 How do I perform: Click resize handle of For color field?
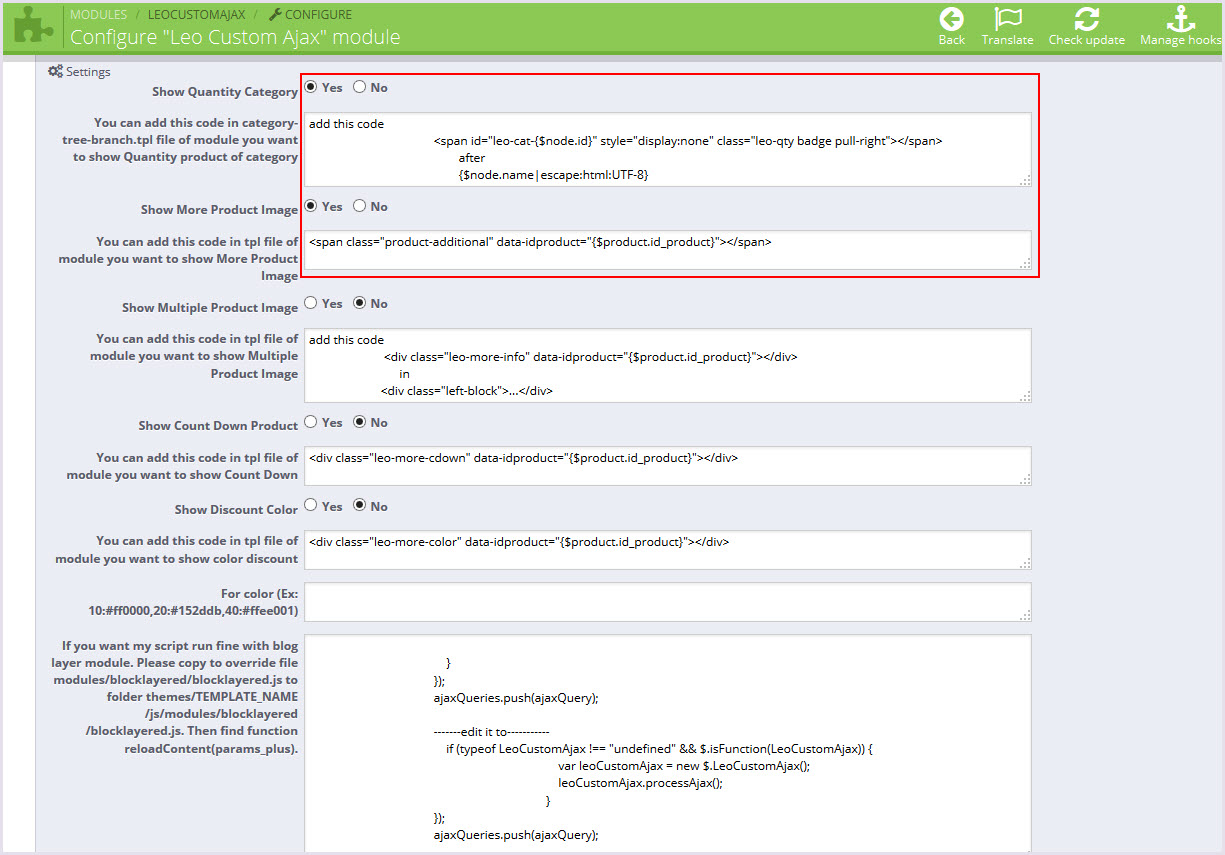pos(1025,615)
